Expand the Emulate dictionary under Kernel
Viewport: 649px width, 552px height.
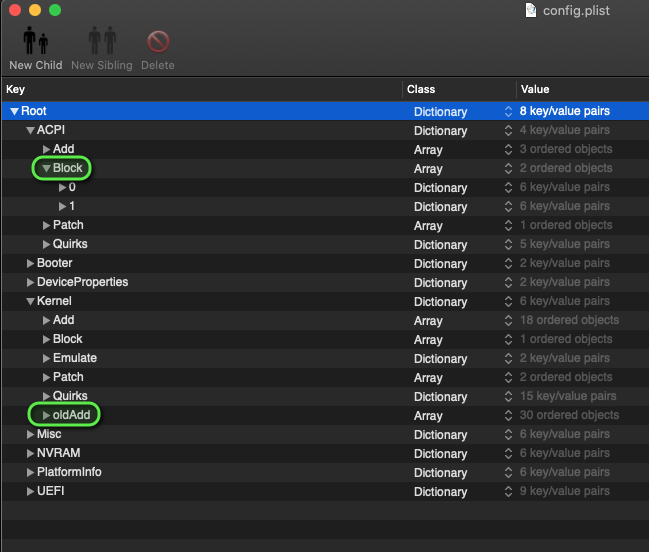click(x=46, y=359)
